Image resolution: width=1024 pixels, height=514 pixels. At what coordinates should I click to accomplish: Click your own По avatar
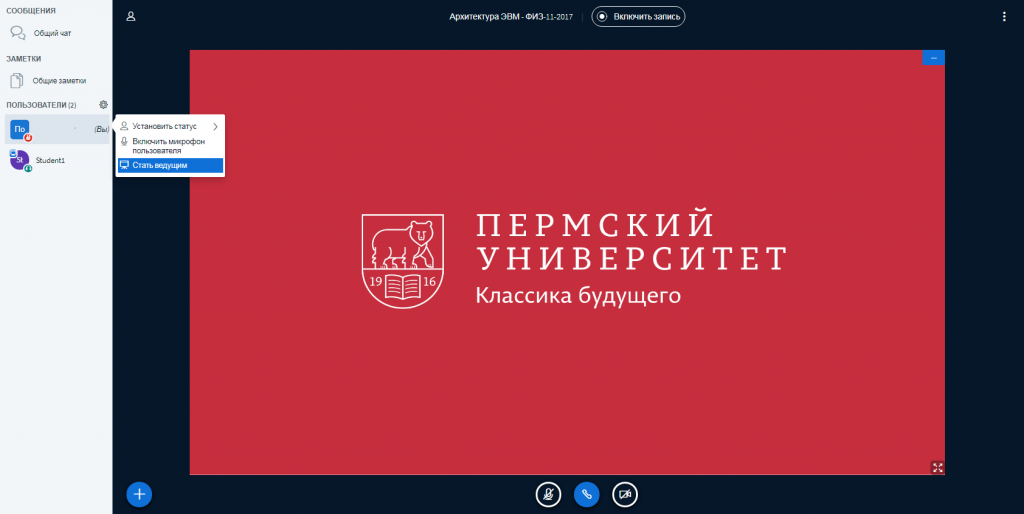(x=20, y=129)
